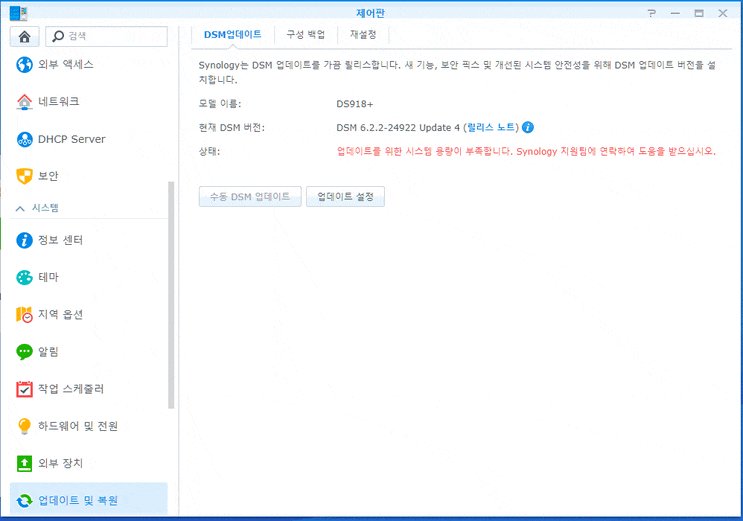Switch to the 구성 백업 tab
Screen dimensions: 743x521
click(306, 35)
